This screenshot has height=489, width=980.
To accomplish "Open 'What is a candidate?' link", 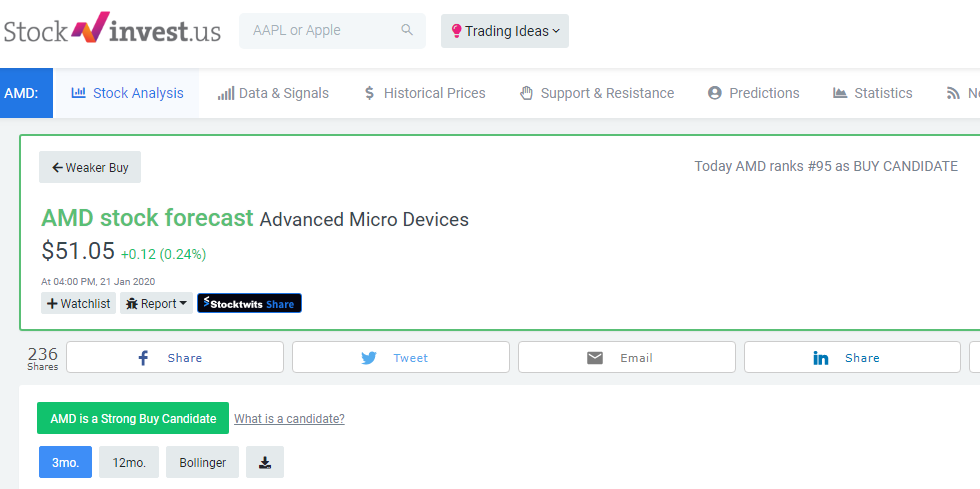I will 289,419.
